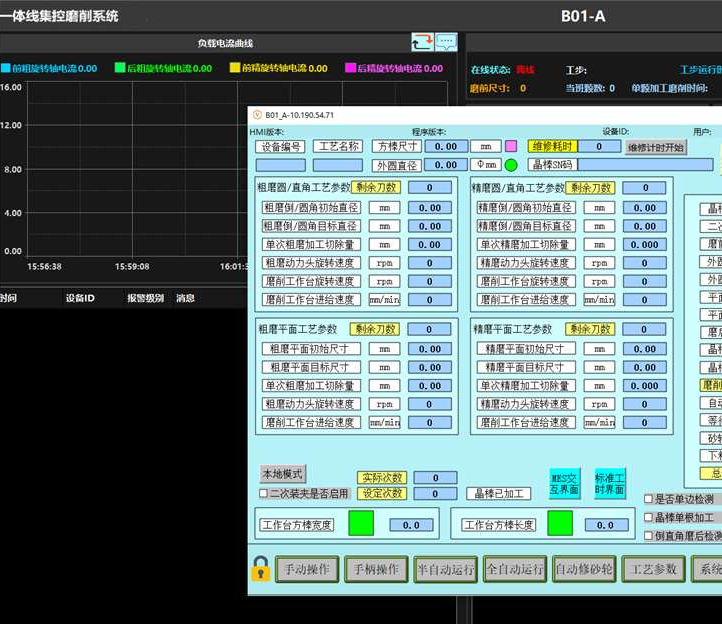Click the 设定次数 value field
Image resolution: width=722 pixels, height=624 pixels.
[435, 494]
